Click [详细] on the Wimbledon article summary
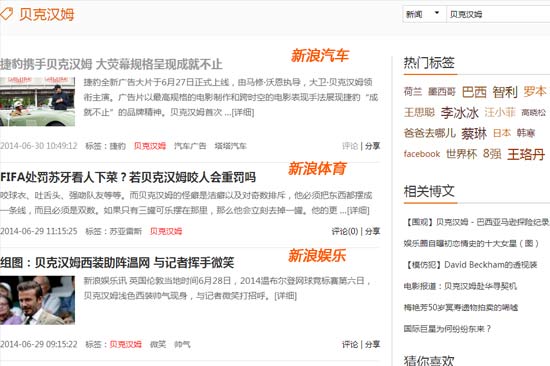 pos(286,296)
